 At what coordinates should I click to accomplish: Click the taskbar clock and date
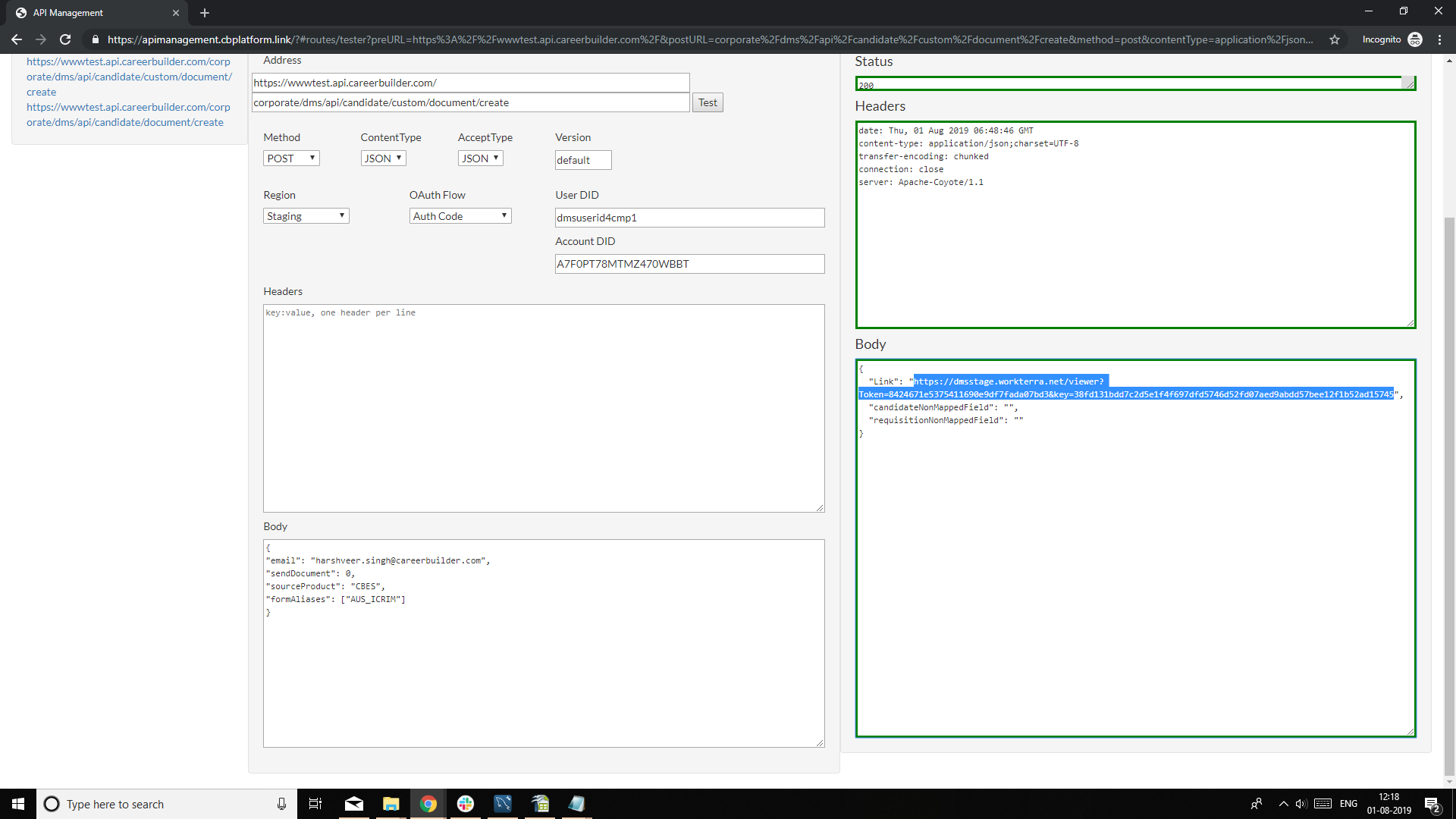click(1389, 804)
